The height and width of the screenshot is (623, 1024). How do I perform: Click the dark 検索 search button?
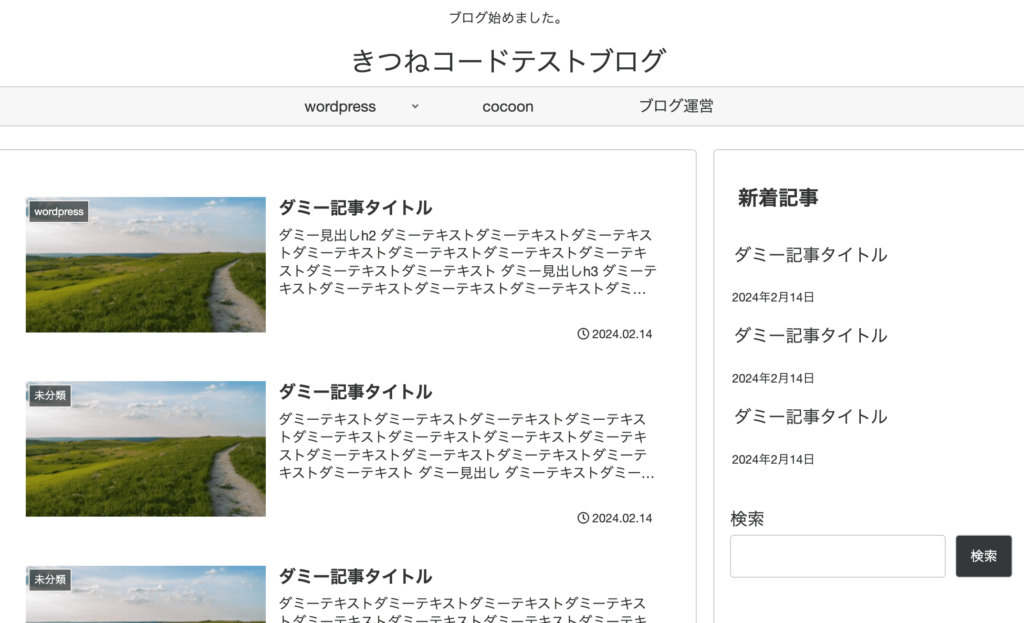984,556
